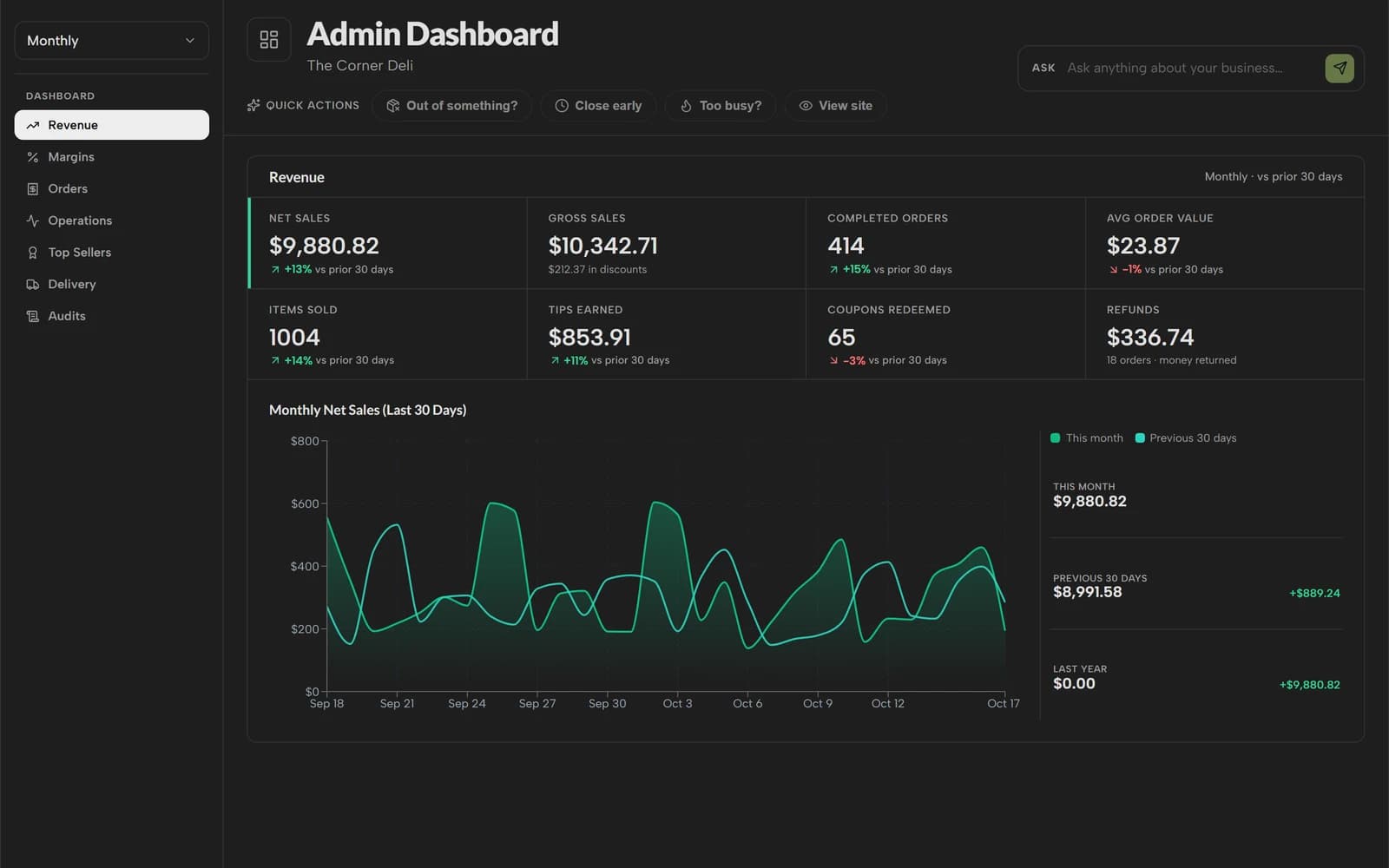Screen dimensions: 1389x868
Task: Focus the Ask anything about your business field
Action: [1189, 68]
